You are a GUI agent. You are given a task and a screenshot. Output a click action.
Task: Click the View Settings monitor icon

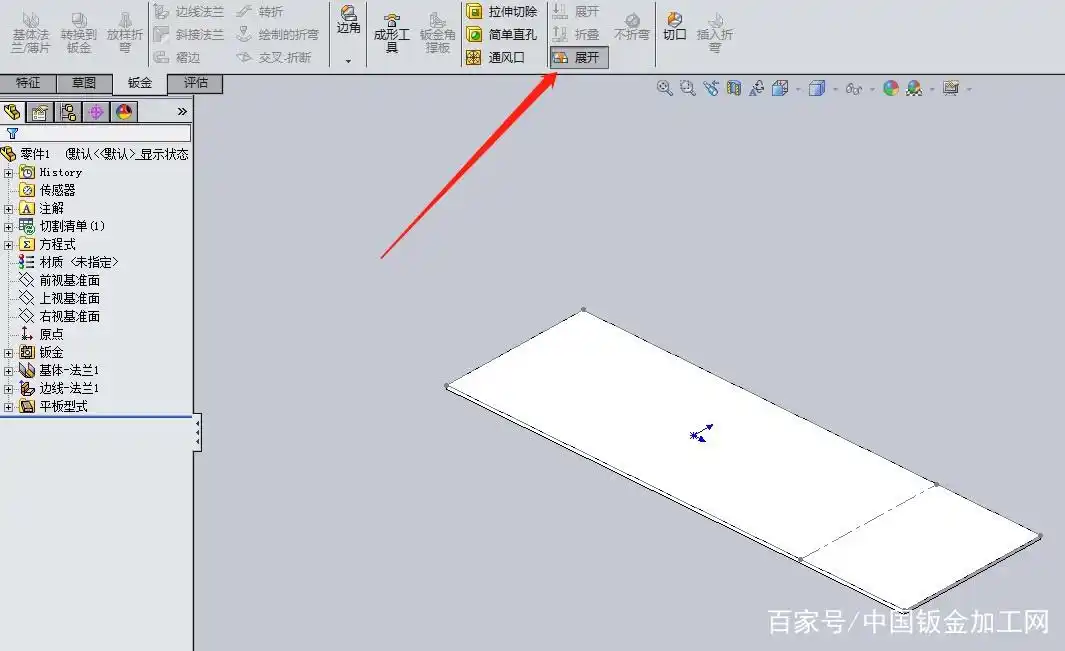pos(950,88)
